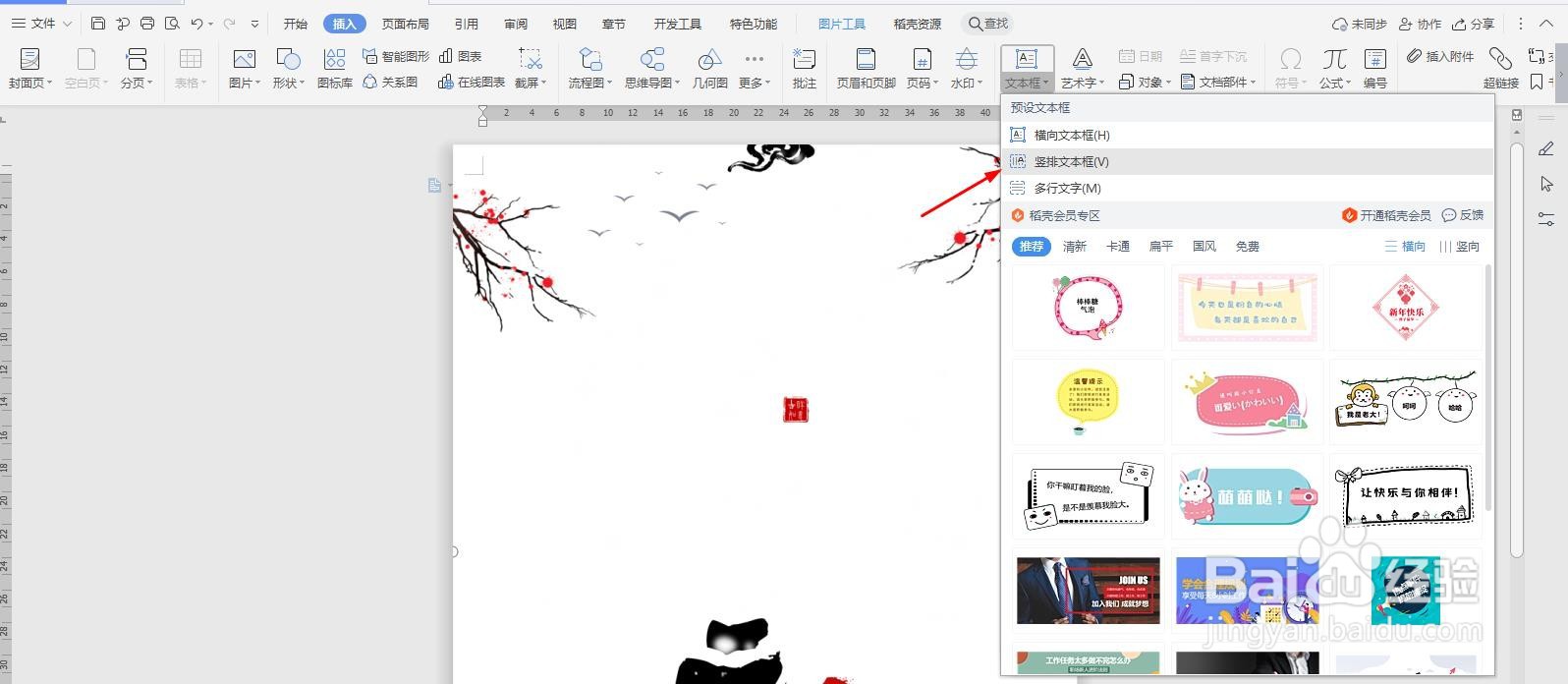The height and width of the screenshot is (684, 1568).
Task: Open 在线图表 online charts
Action: click(472, 83)
